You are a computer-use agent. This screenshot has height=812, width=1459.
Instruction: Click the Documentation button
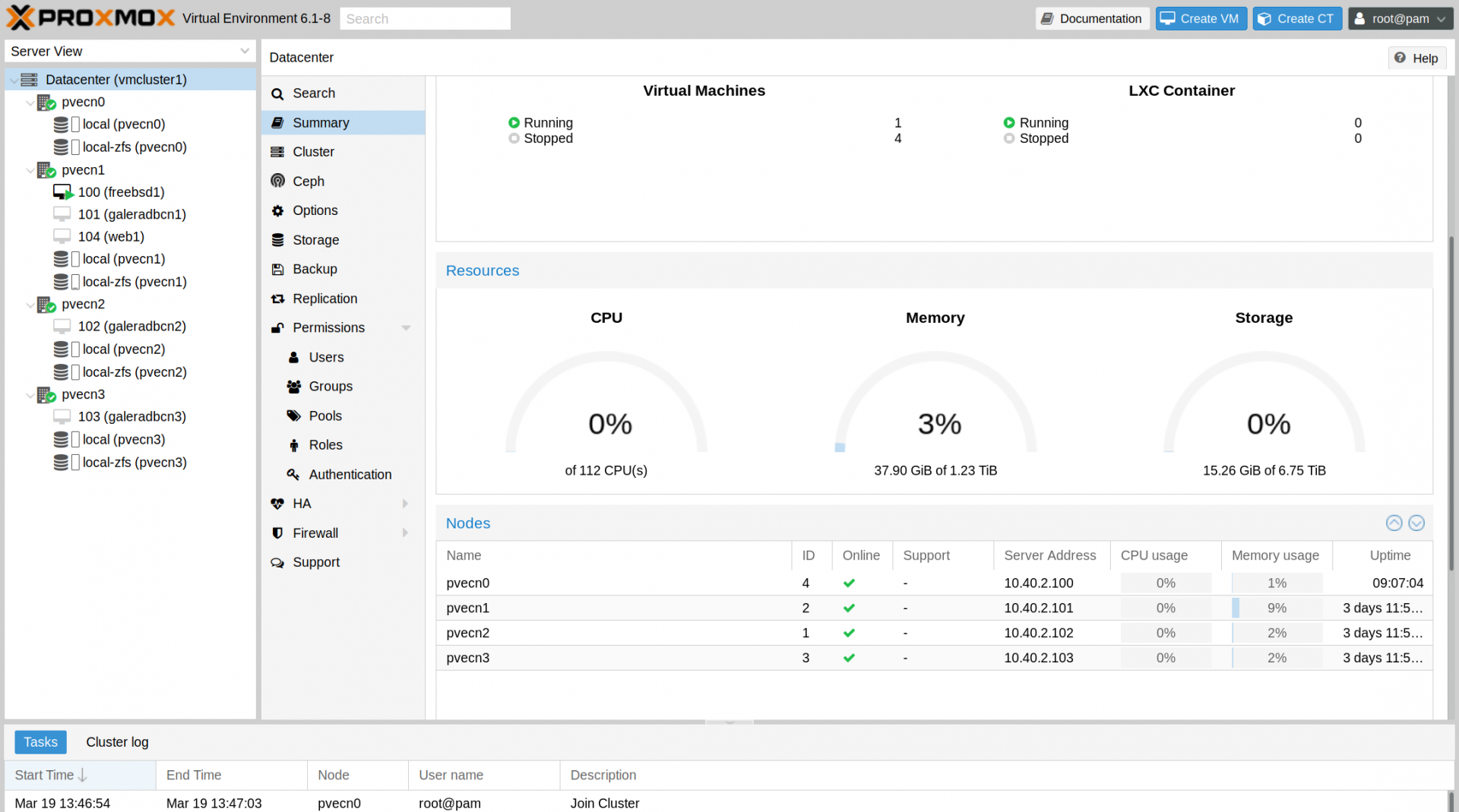pos(1092,18)
